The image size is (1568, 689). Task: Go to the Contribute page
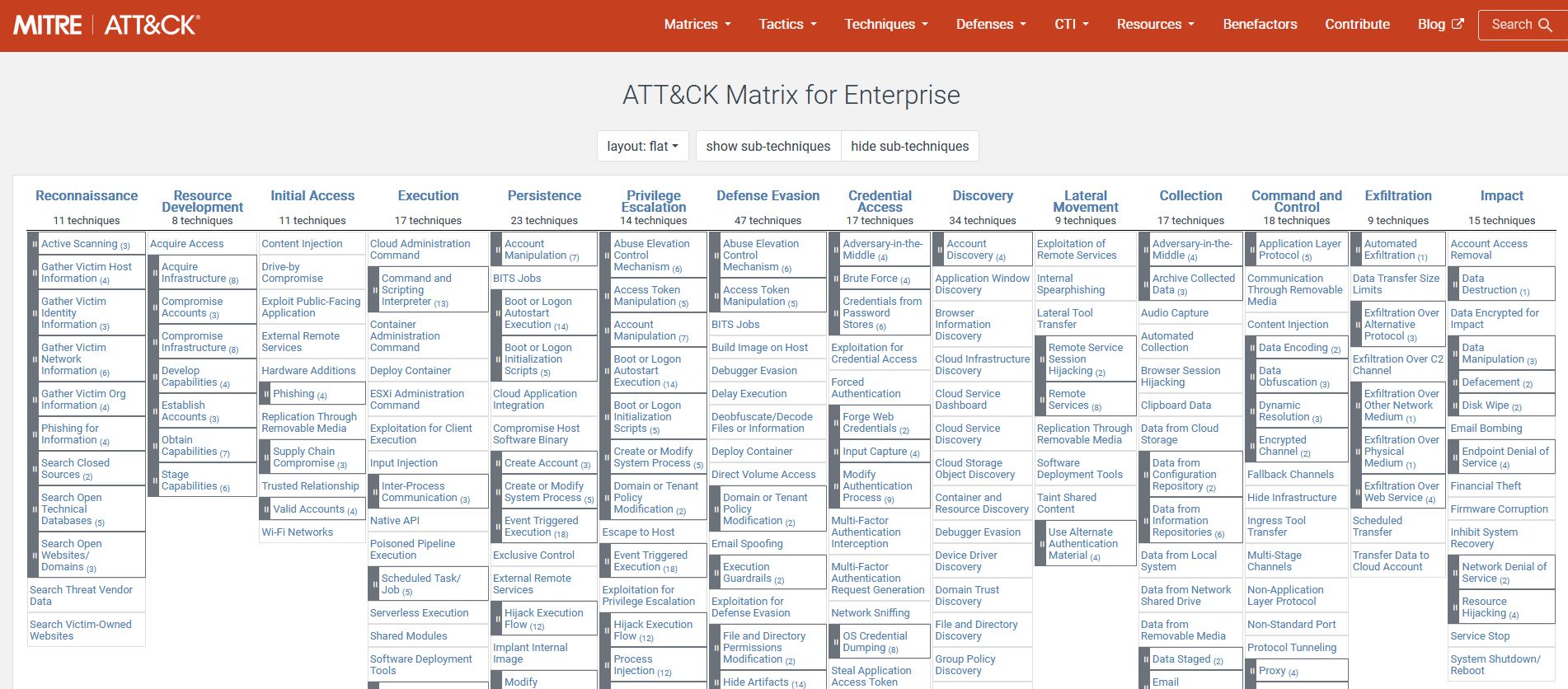[x=1357, y=25]
